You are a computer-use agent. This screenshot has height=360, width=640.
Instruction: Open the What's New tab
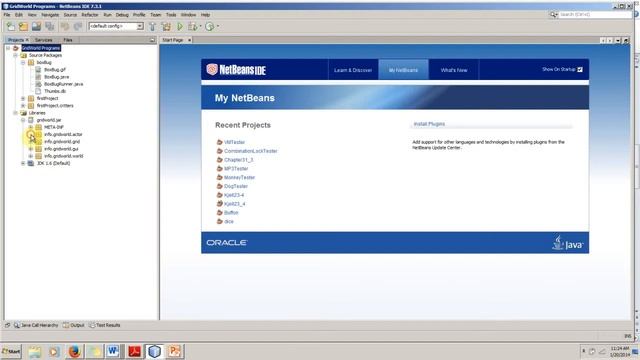click(x=454, y=70)
